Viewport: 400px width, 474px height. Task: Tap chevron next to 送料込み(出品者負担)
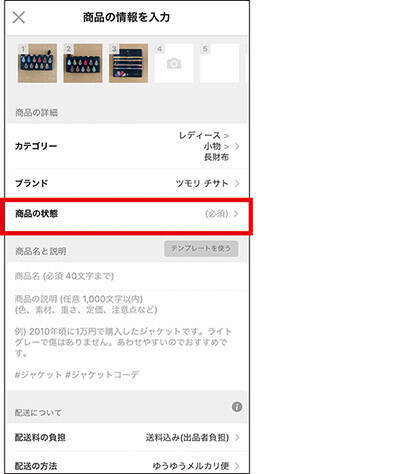coord(237,437)
